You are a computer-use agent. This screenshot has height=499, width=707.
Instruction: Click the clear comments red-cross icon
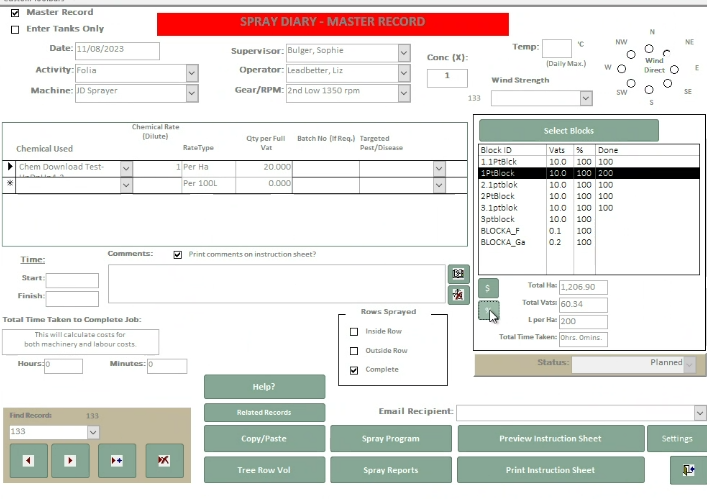[x=459, y=295]
